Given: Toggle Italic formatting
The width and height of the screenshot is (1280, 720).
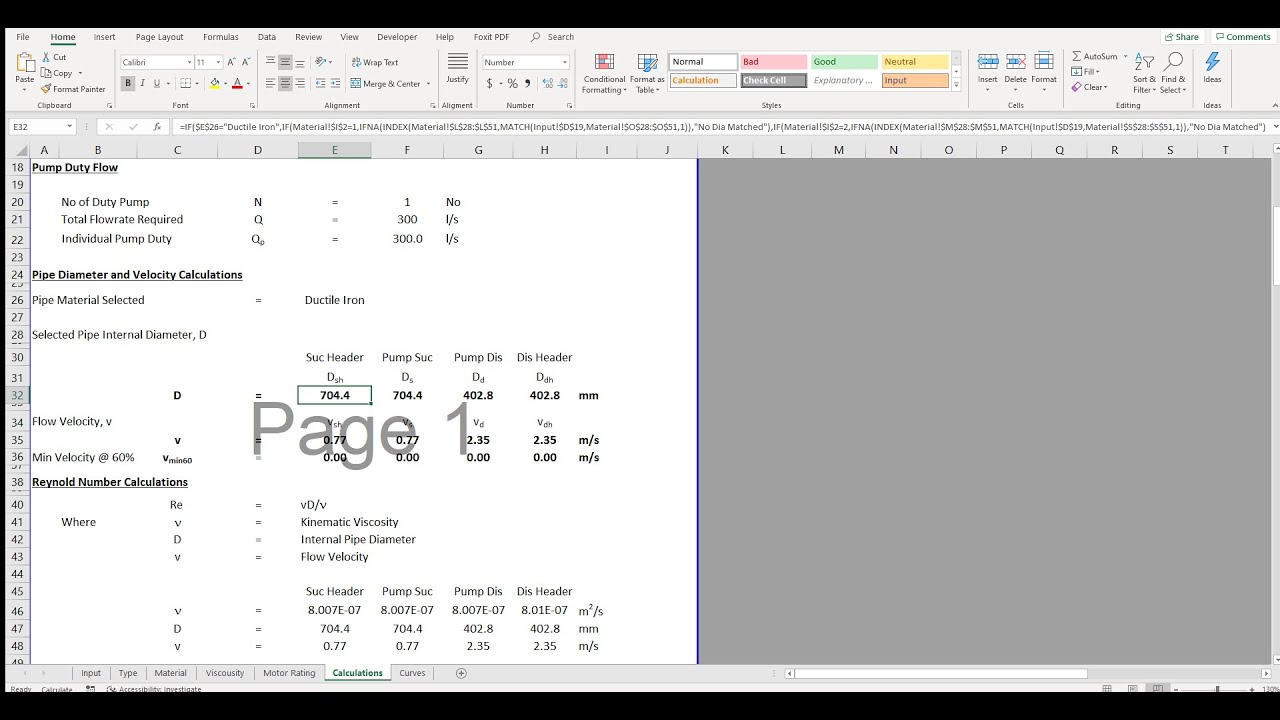Looking at the screenshot, I should (142, 84).
